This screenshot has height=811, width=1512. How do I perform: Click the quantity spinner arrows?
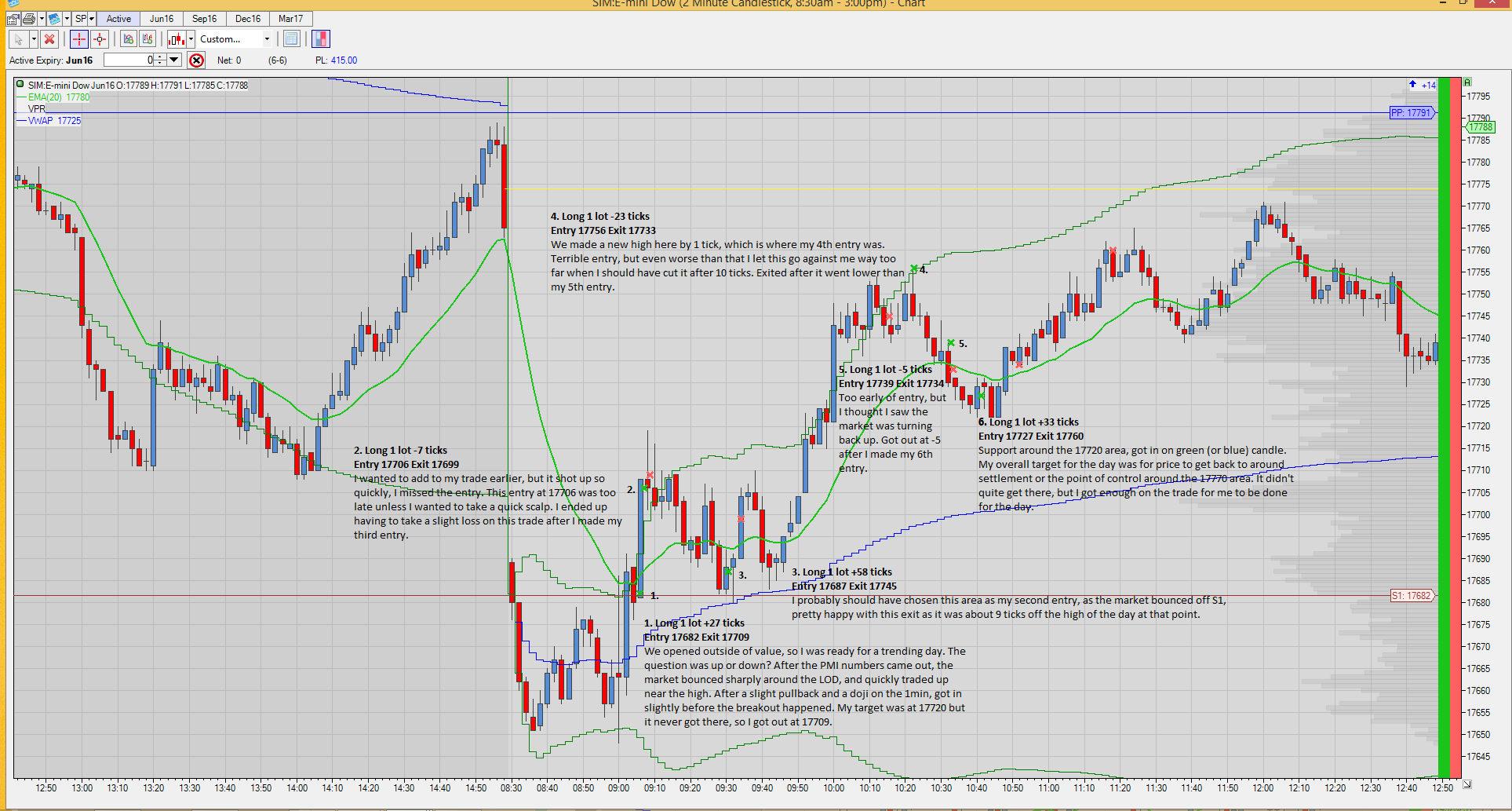click(160, 60)
